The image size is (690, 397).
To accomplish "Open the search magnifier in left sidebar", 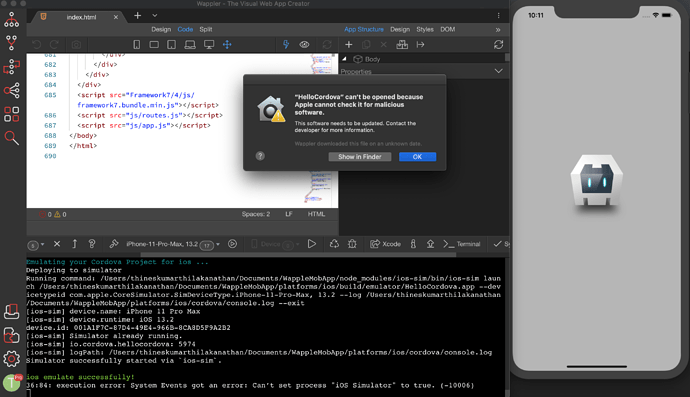I will 11,138.
